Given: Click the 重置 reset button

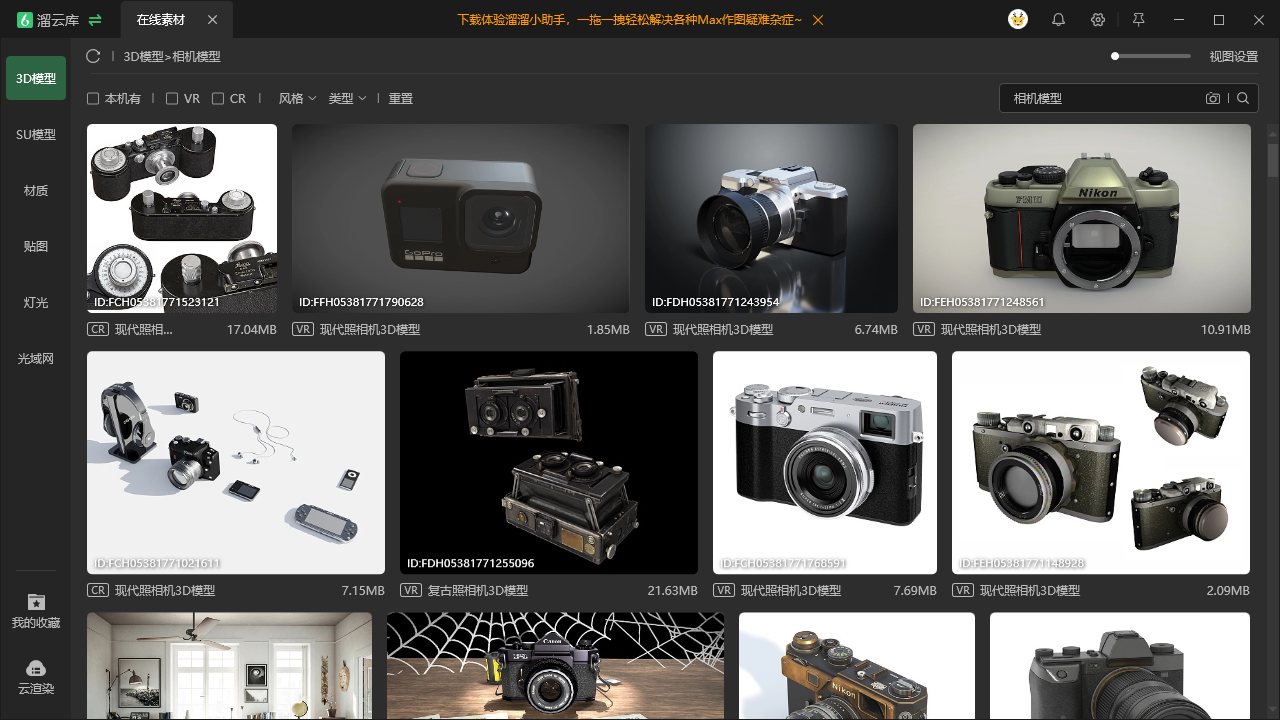Looking at the screenshot, I should [x=401, y=99].
